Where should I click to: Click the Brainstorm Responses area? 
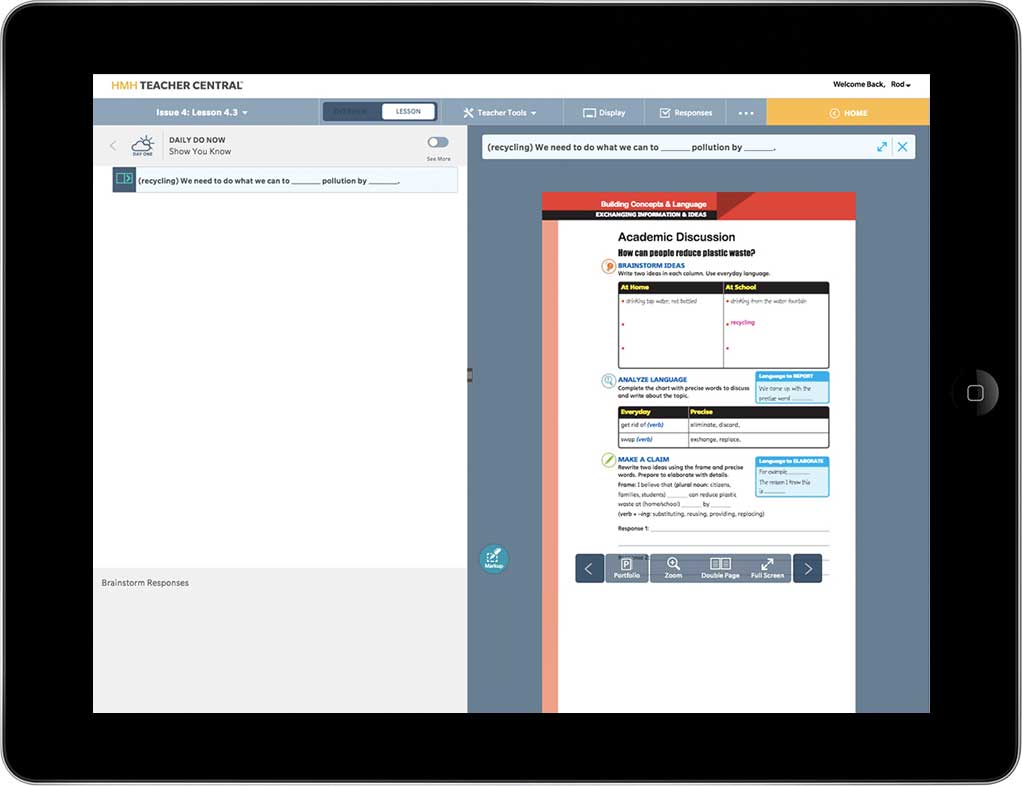280,640
